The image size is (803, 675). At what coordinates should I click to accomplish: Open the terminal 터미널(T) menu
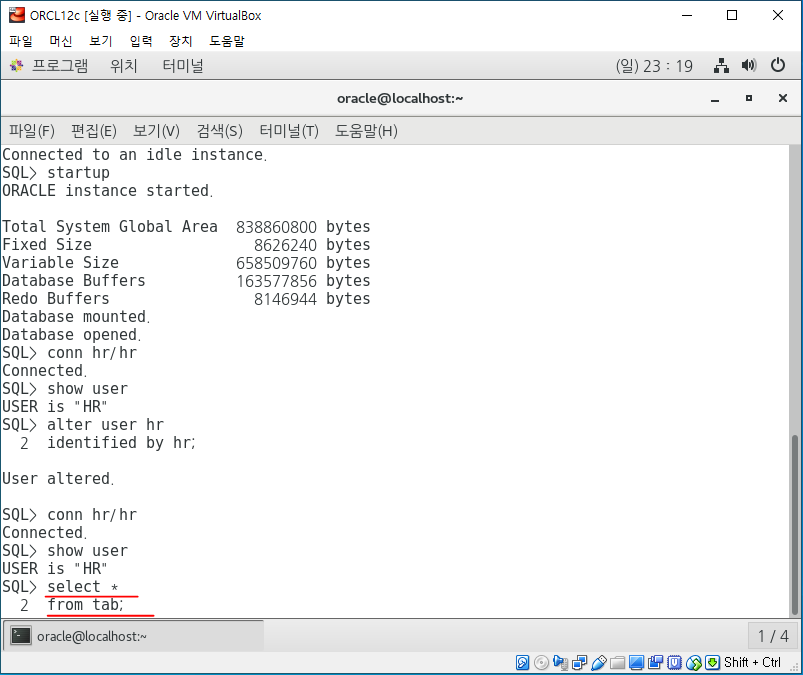[289, 131]
